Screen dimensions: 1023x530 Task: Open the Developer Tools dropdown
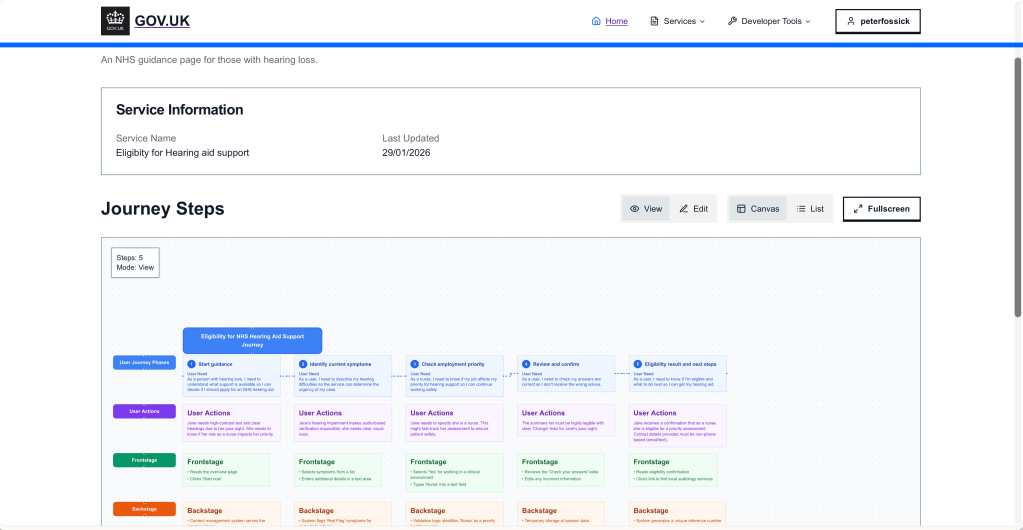(769, 21)
